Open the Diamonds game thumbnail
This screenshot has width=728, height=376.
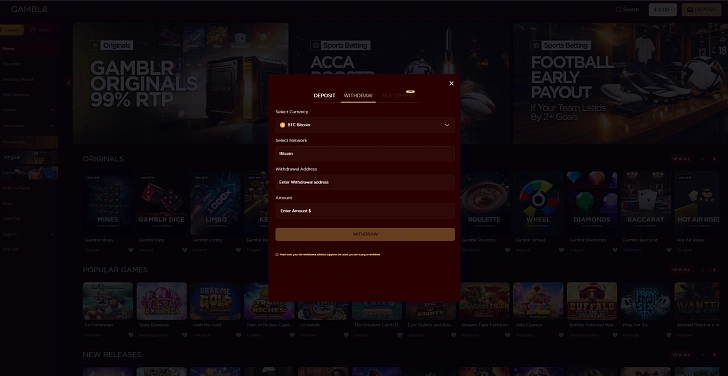[592, 203]
